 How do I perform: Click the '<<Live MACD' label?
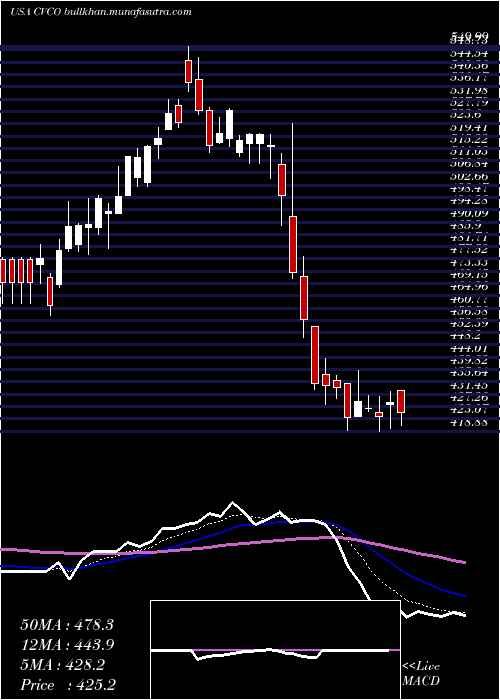tap(421, 674)
